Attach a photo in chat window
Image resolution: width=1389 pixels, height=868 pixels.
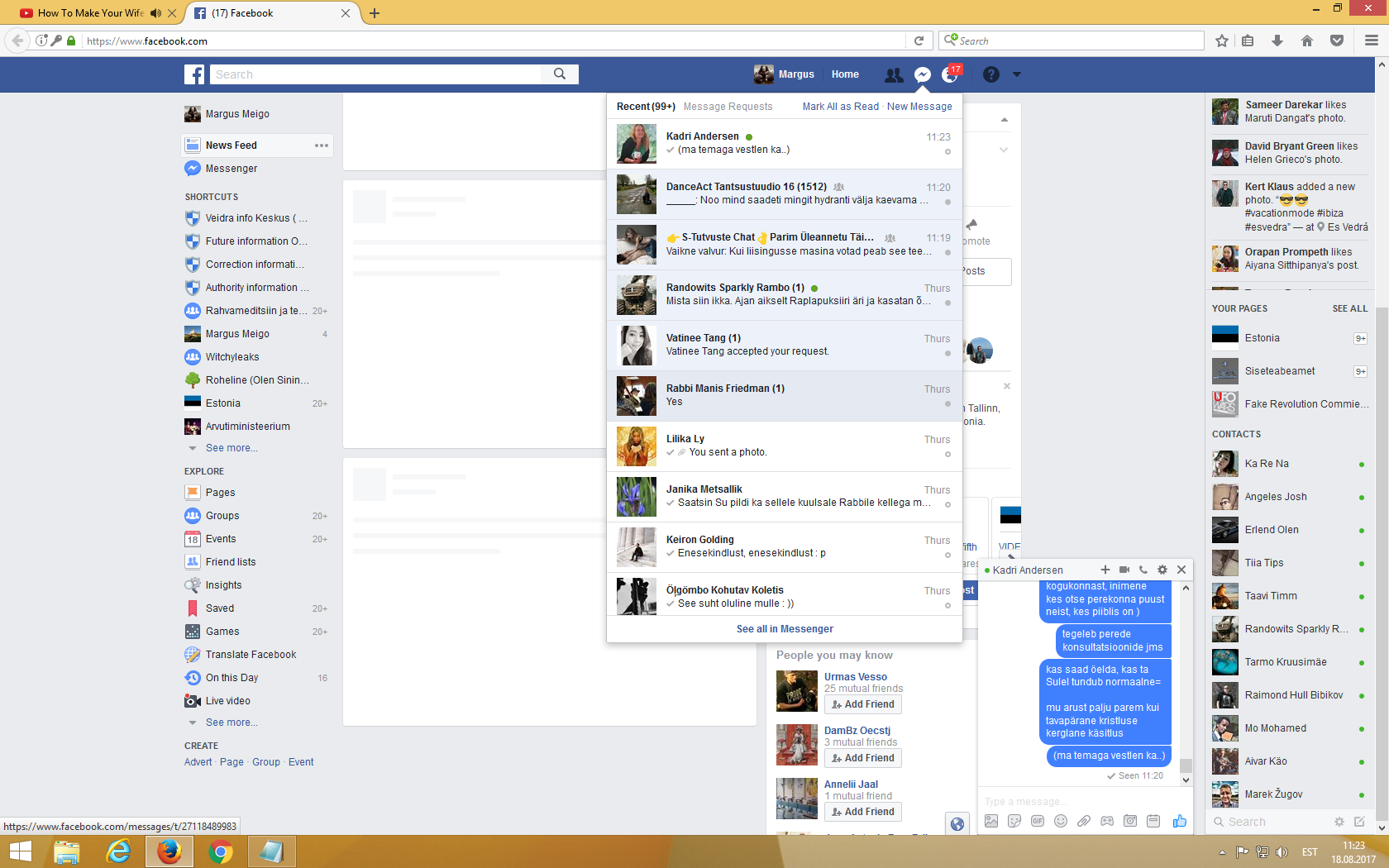[x=991, y=821]
